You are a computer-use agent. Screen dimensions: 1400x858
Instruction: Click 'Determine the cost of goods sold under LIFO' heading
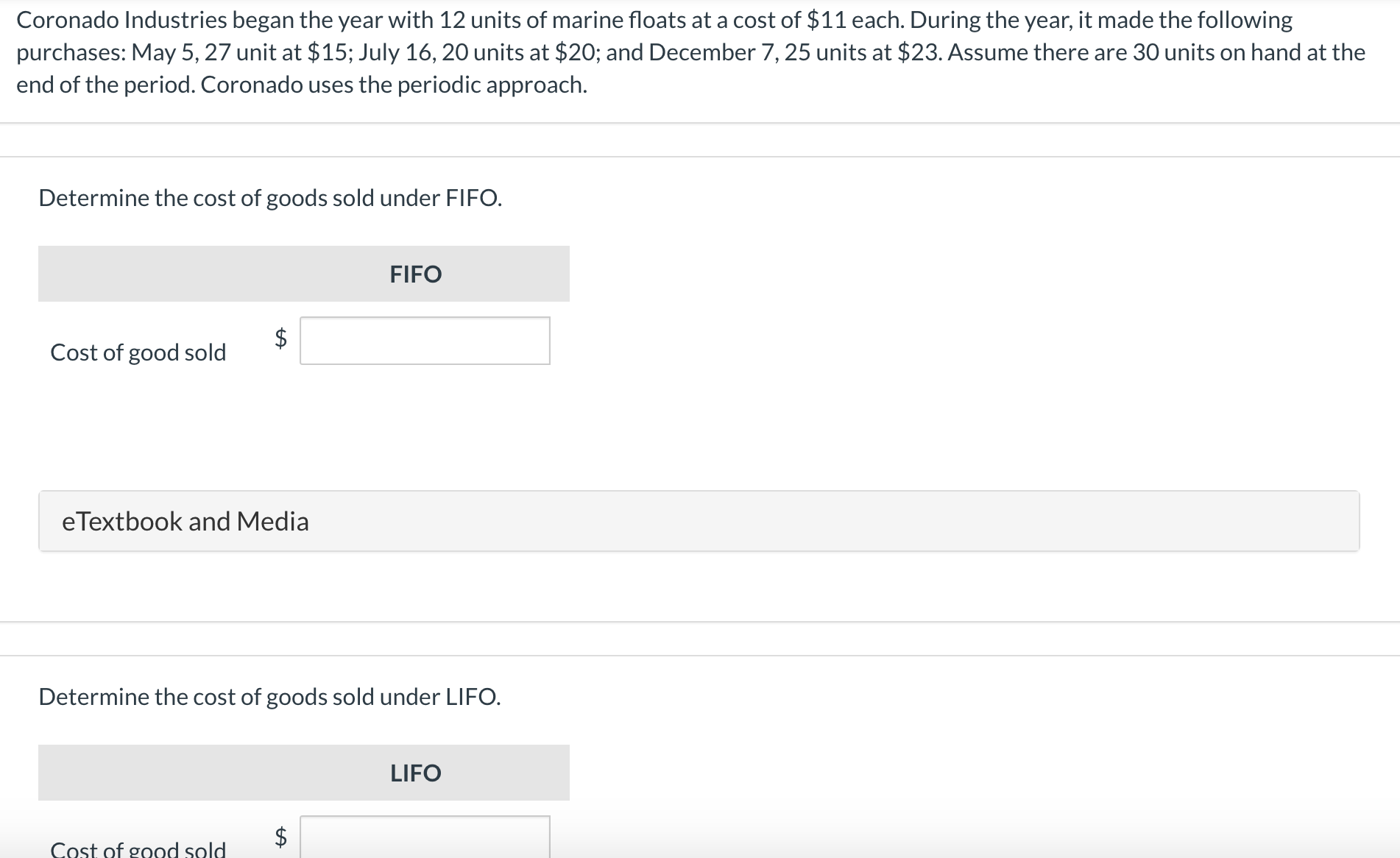[x=269, y=697]
